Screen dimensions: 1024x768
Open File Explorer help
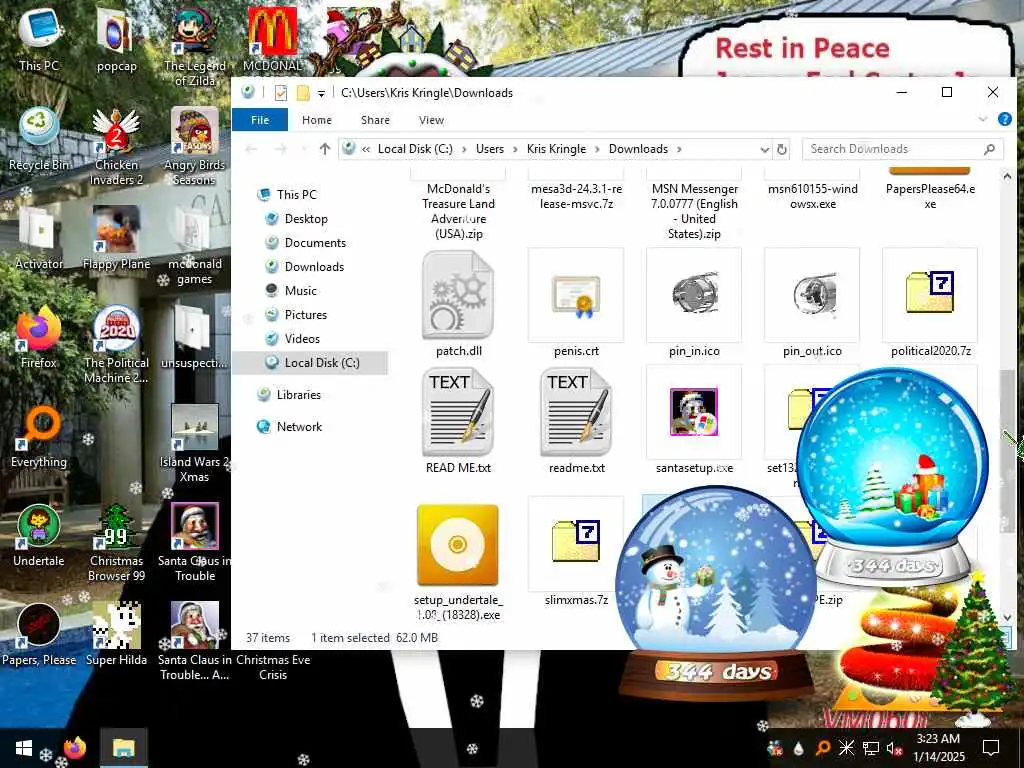point(1004,120)
